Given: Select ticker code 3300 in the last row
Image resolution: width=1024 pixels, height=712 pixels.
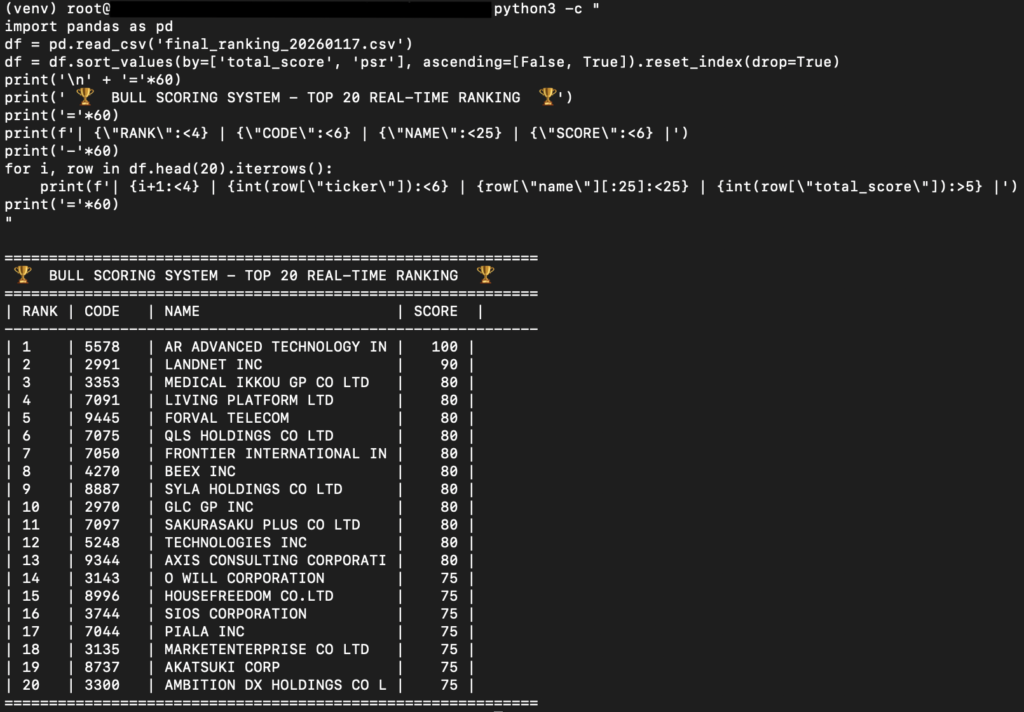Looking at the screenshot, I should (x=102, y=685).
